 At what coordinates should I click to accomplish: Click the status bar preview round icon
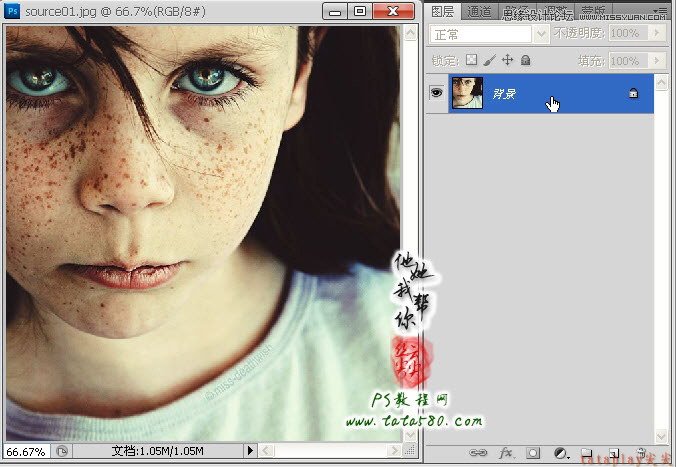click(x=62, y=451)
